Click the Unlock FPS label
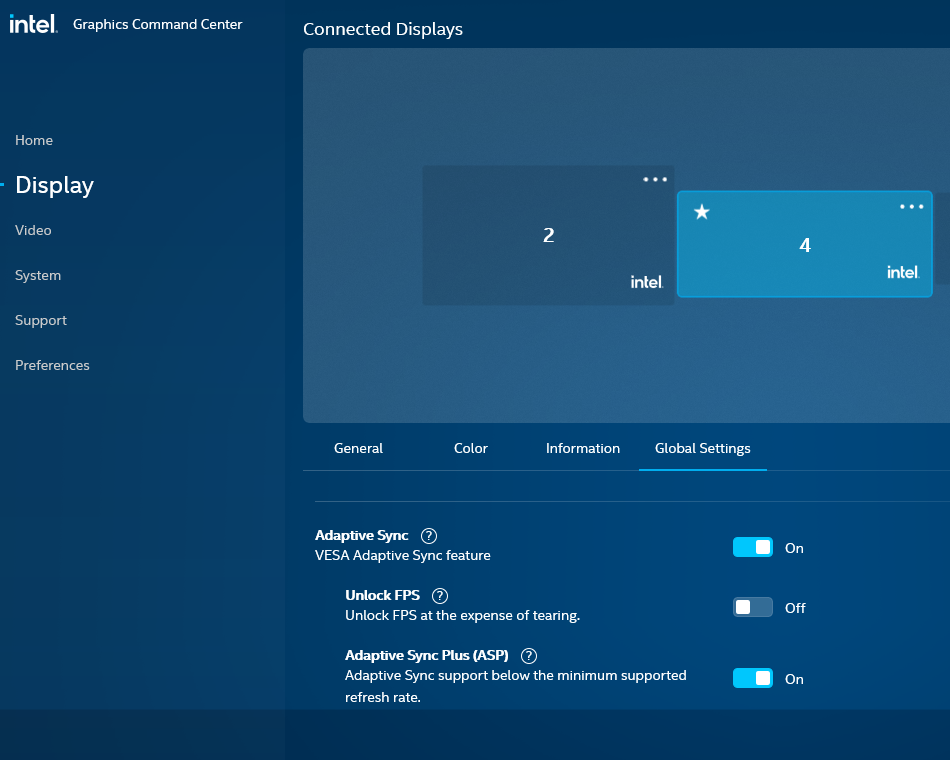The width and height of the screenshot is (950, 760). pos(382,596)
